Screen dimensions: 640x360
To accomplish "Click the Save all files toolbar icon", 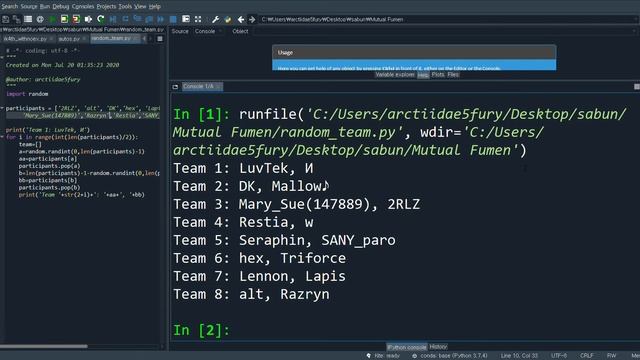I will 16,19.
